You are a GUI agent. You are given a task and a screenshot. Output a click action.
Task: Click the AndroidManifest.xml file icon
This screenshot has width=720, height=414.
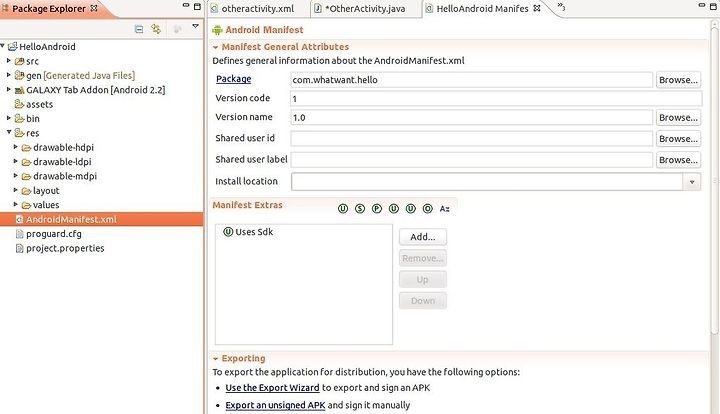click(x=19, y=219)
